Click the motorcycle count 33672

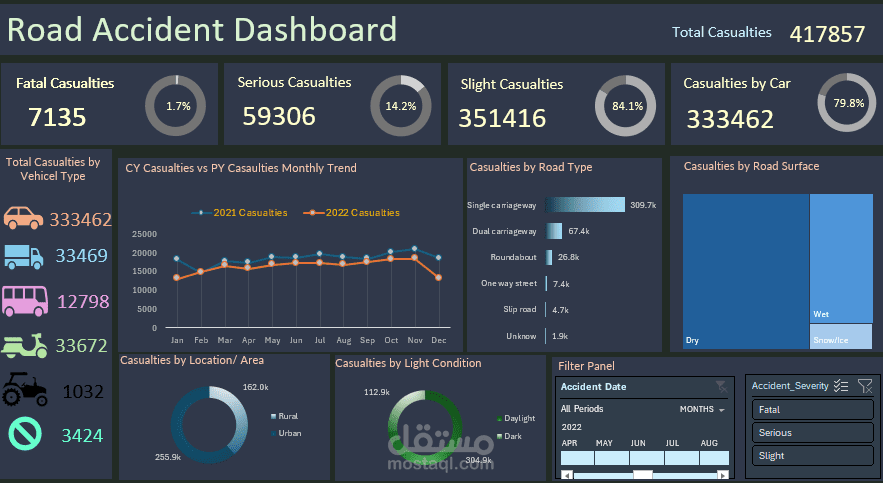[81, 346]
